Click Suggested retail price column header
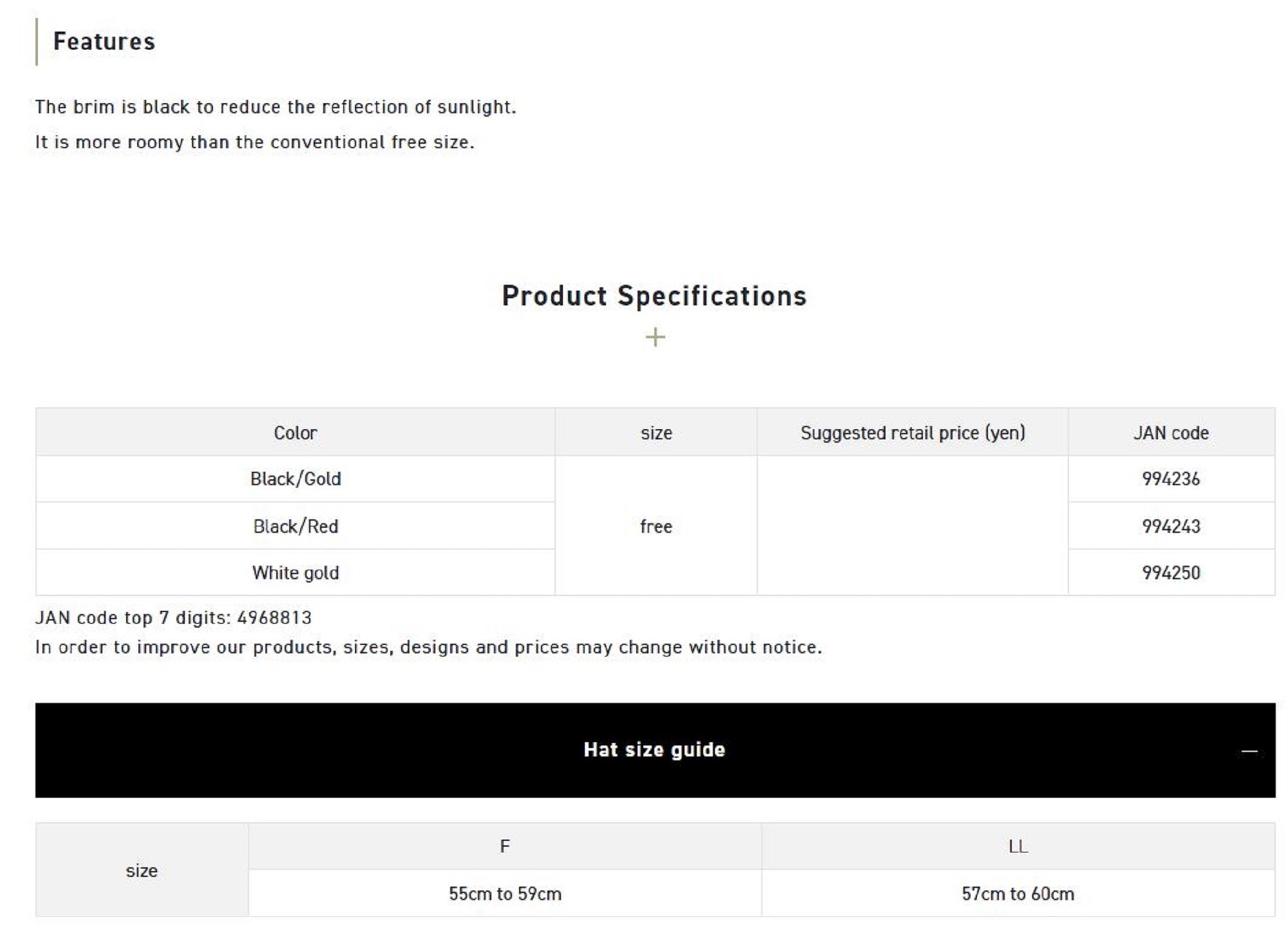This screenshot has width=1288, height=933. [x=913, y=432]
